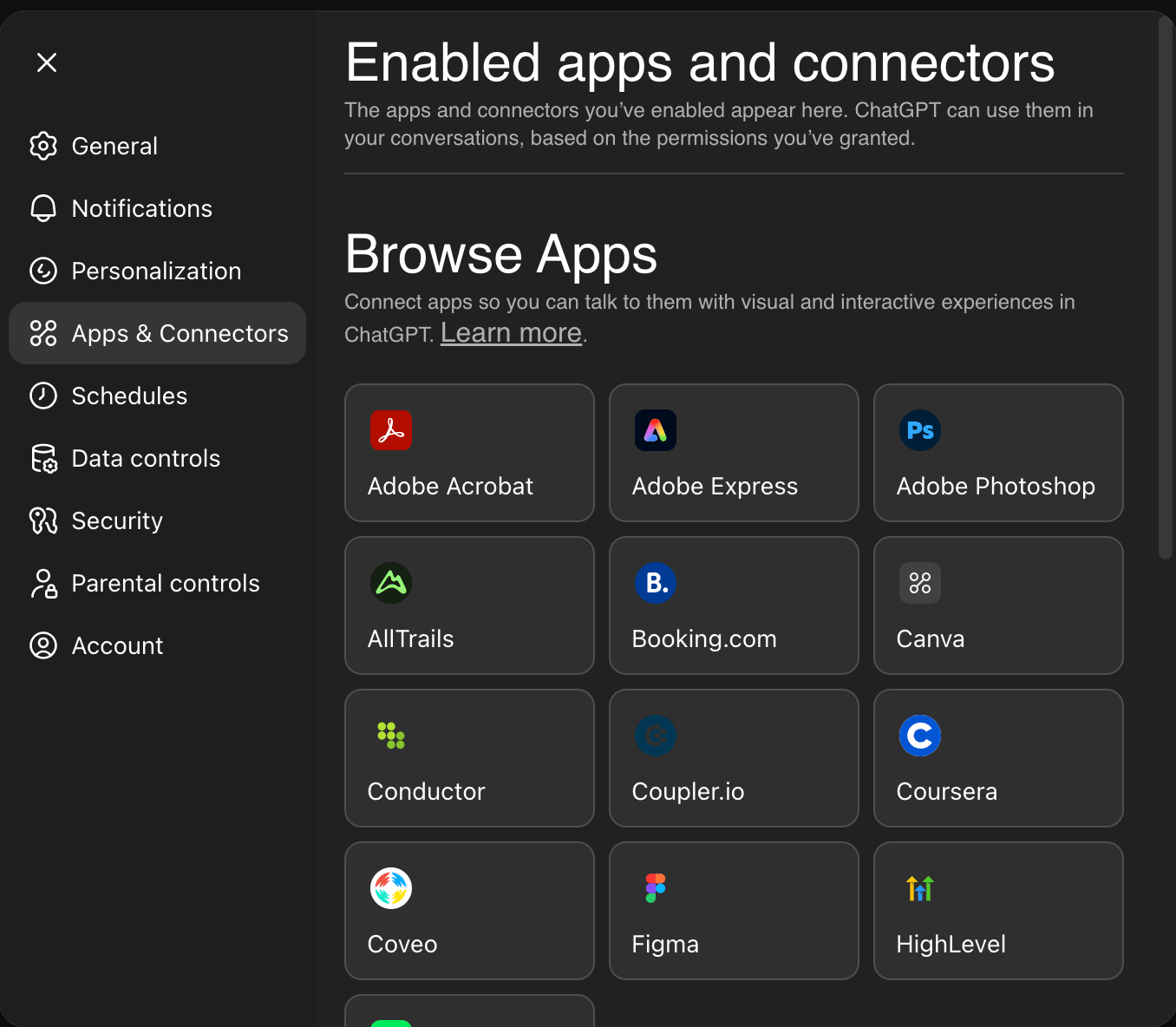Viewport: 1176px width, 1027px height.
Task: Go to Data controls settings
Action: click(157, 458)
